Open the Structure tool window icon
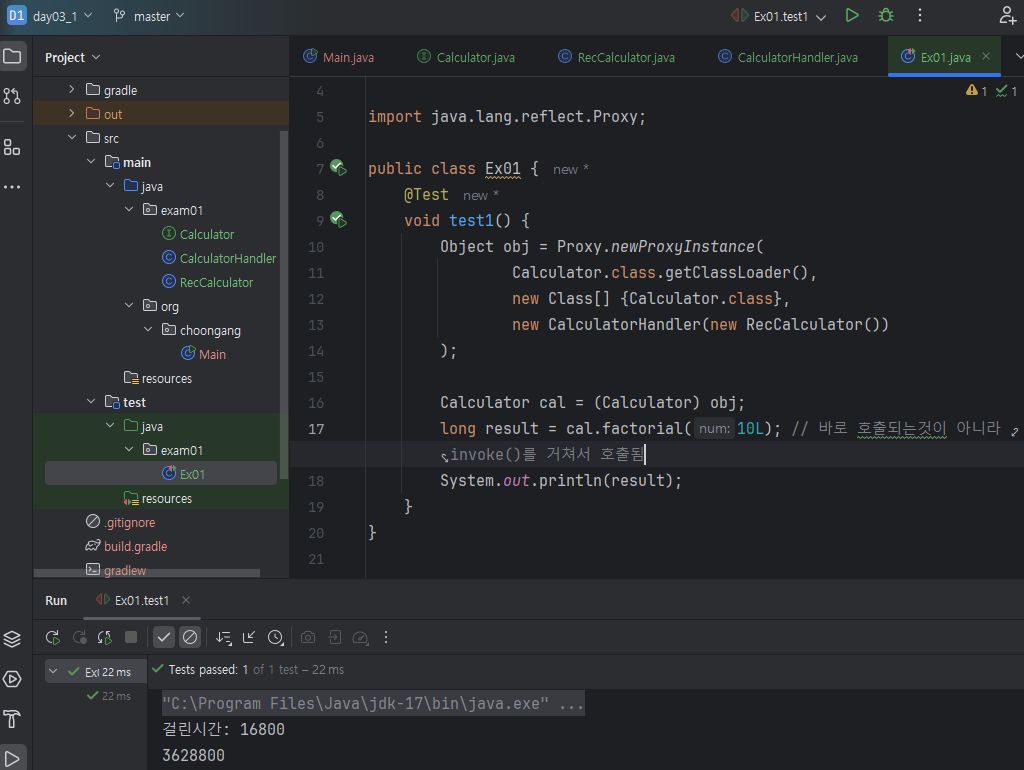 (12, 147)
